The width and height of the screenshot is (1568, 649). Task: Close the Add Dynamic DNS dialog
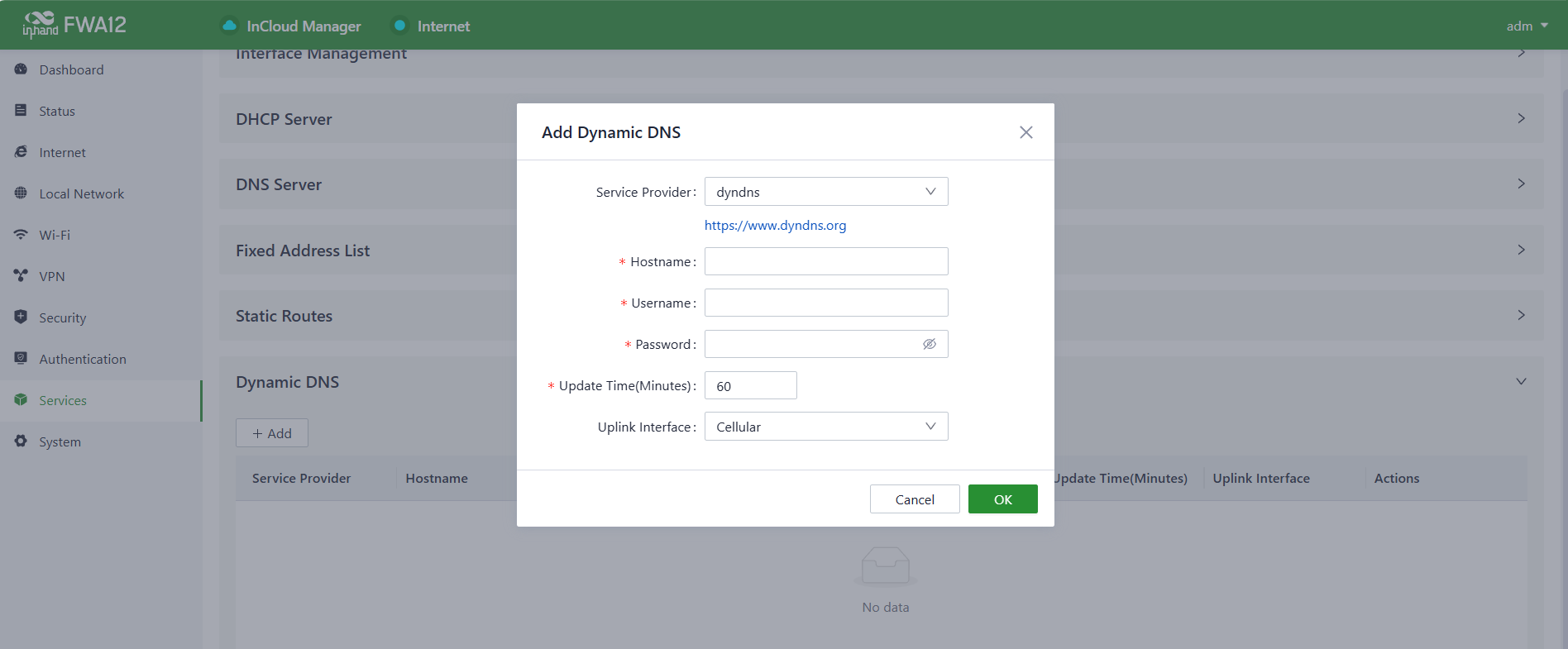pos(1025,132)
